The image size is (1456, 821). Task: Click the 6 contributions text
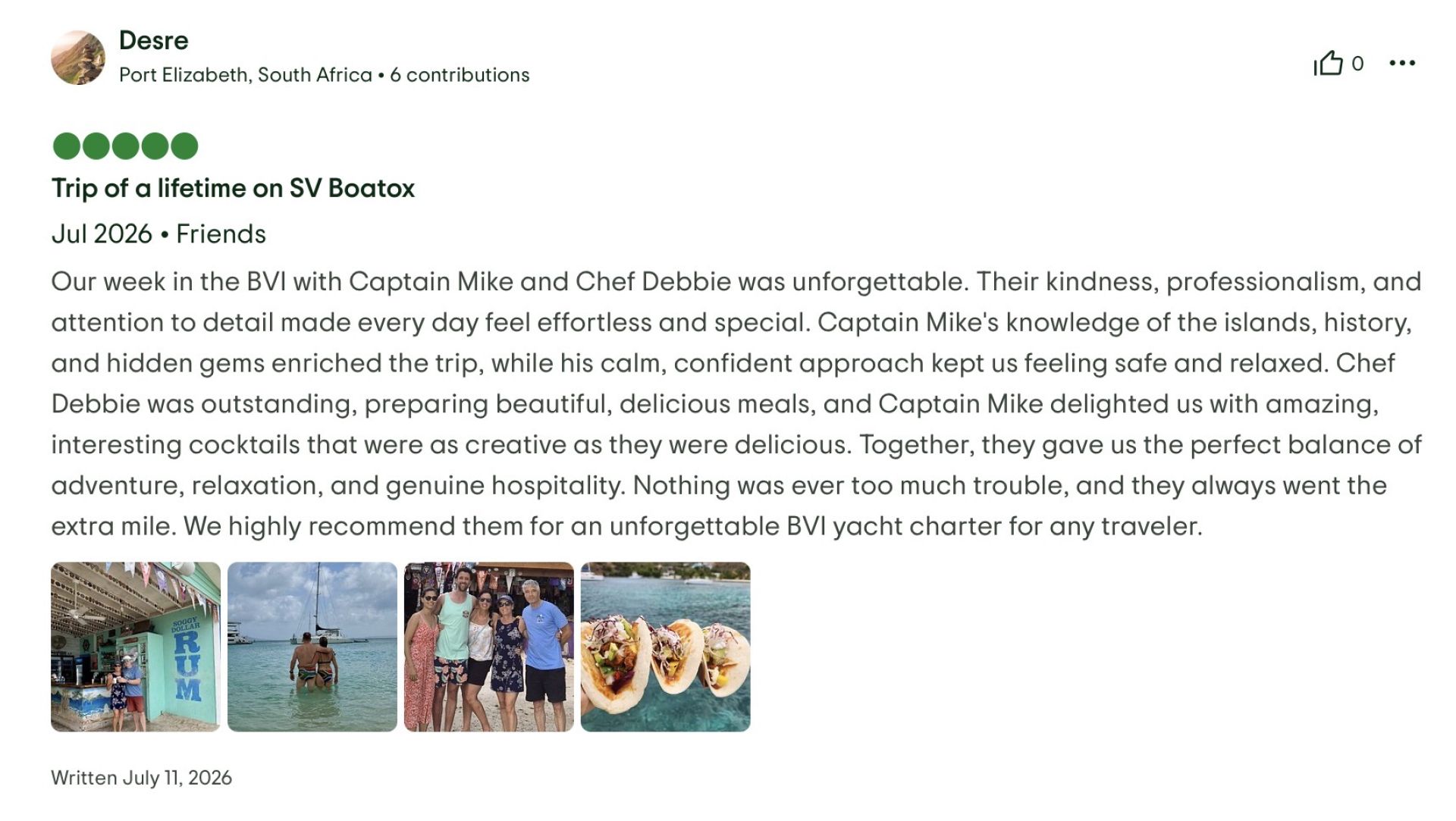[x=460, y=75]
